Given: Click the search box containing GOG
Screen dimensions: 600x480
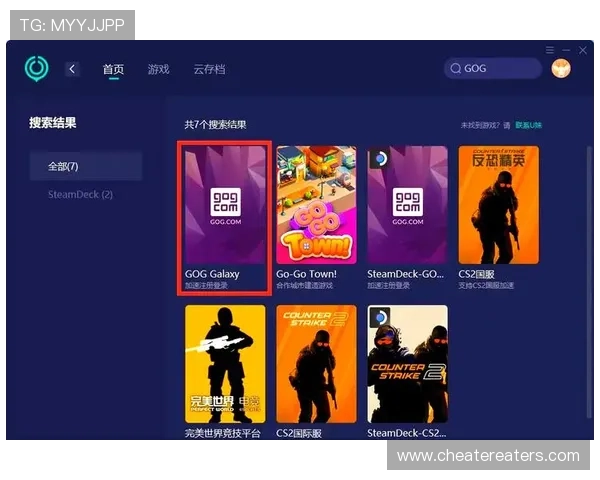Looking at the screenshot, I should click(x=493, y=69).
